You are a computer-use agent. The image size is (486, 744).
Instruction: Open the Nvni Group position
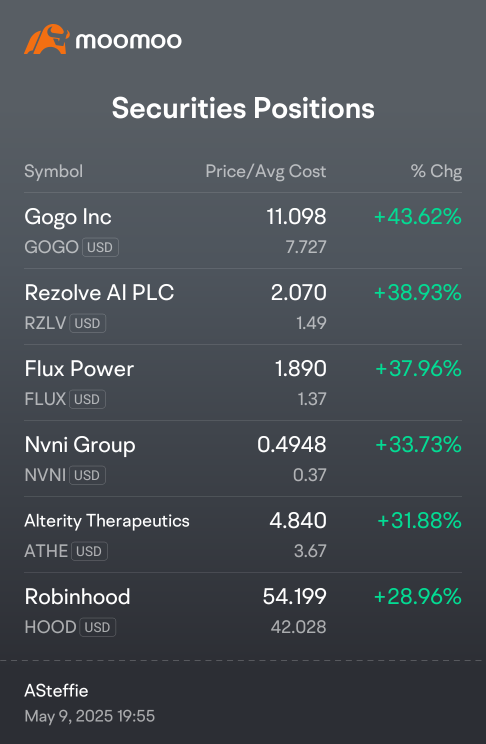243,458
